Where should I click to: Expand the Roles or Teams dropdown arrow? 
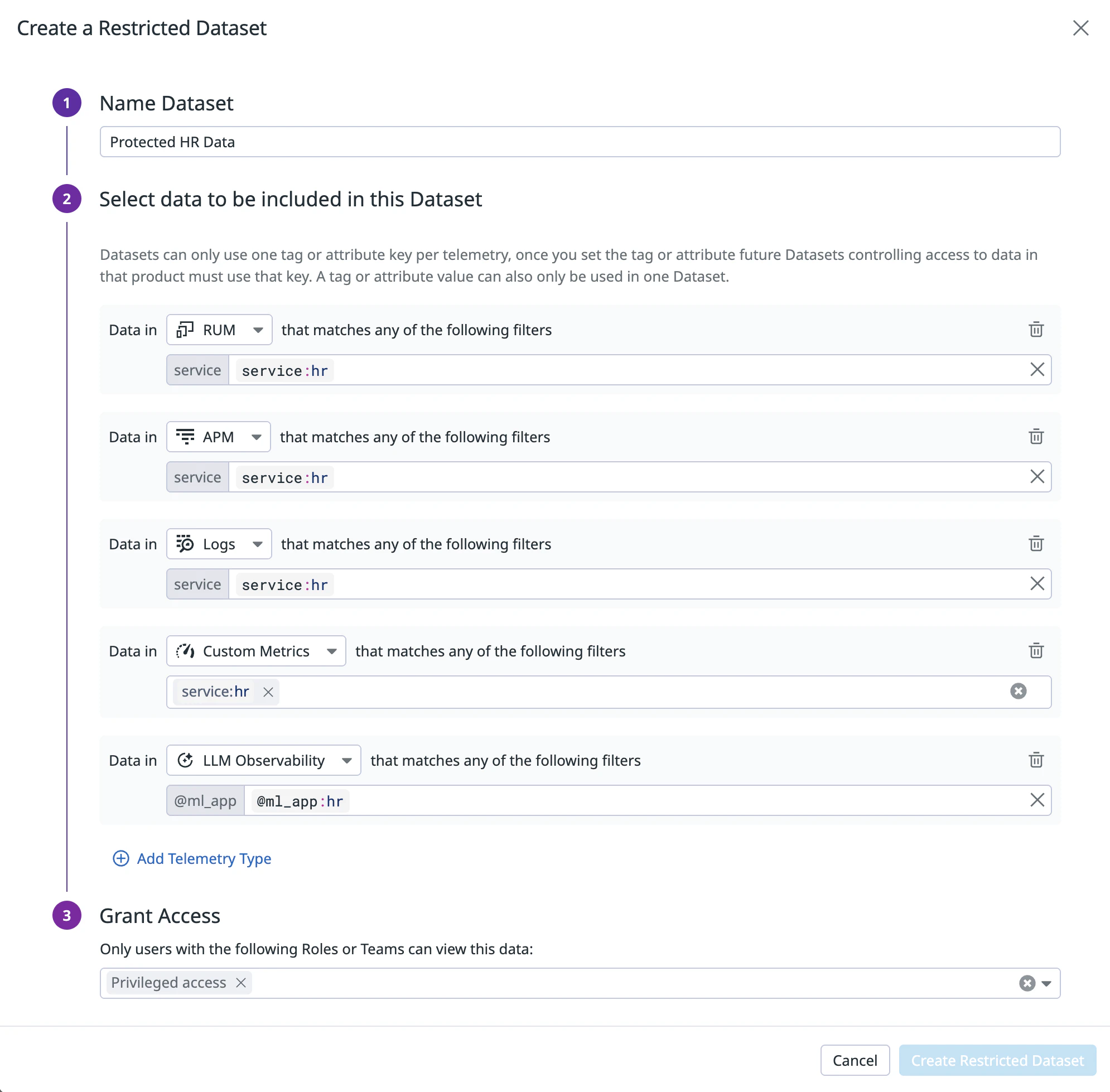click(x=1046, y=984)
